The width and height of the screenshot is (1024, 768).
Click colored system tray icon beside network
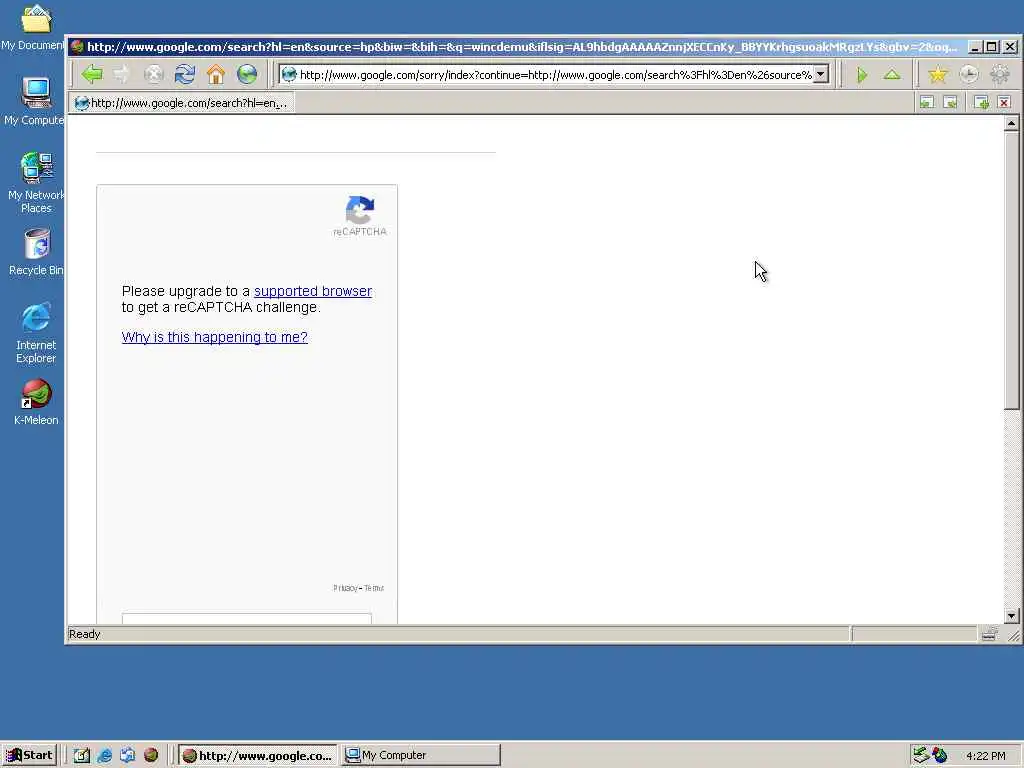[x=940, y=755]
